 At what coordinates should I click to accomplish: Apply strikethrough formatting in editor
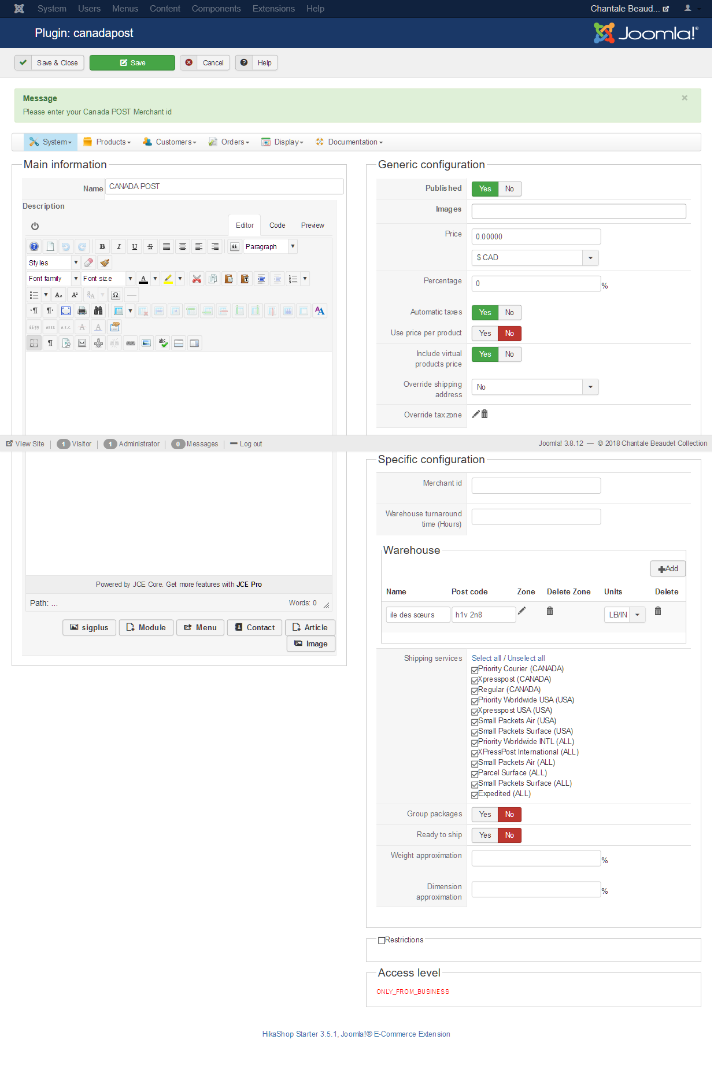click(x=150, y=247)
